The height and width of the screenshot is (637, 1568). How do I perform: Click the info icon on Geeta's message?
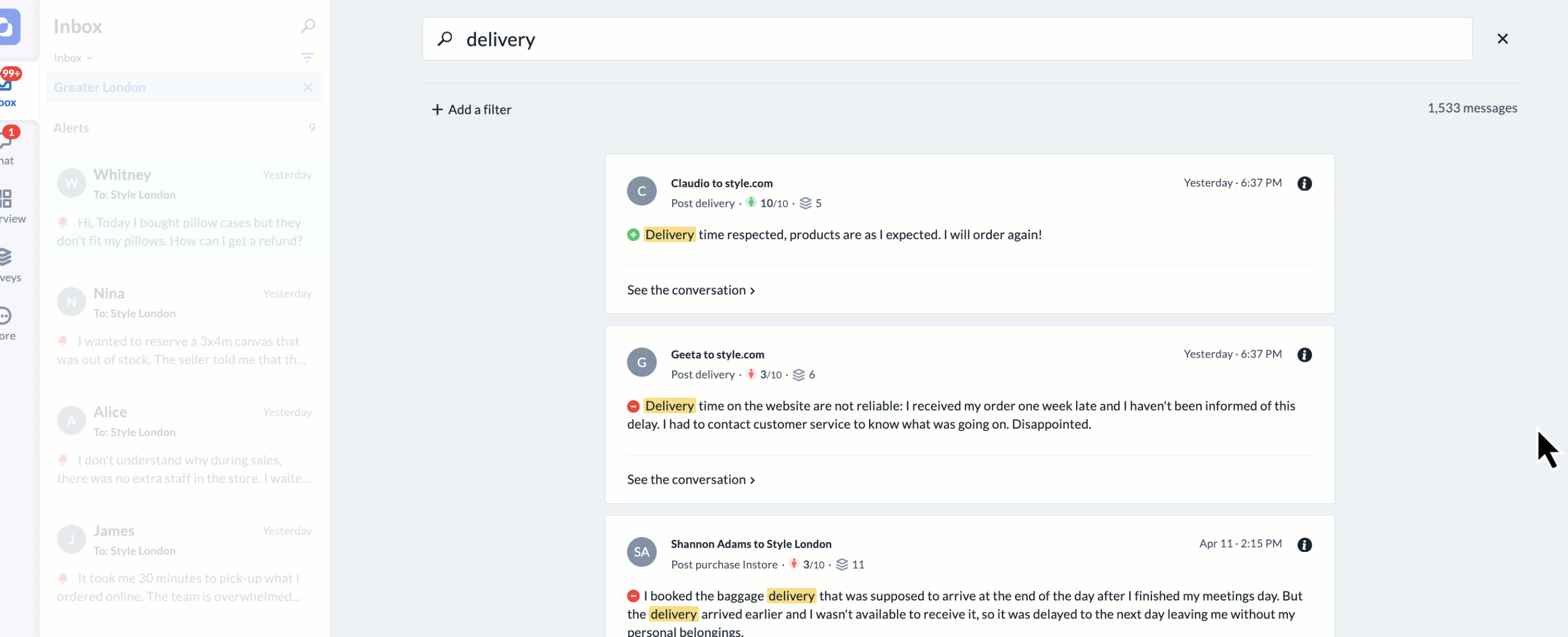point(1304,354)
